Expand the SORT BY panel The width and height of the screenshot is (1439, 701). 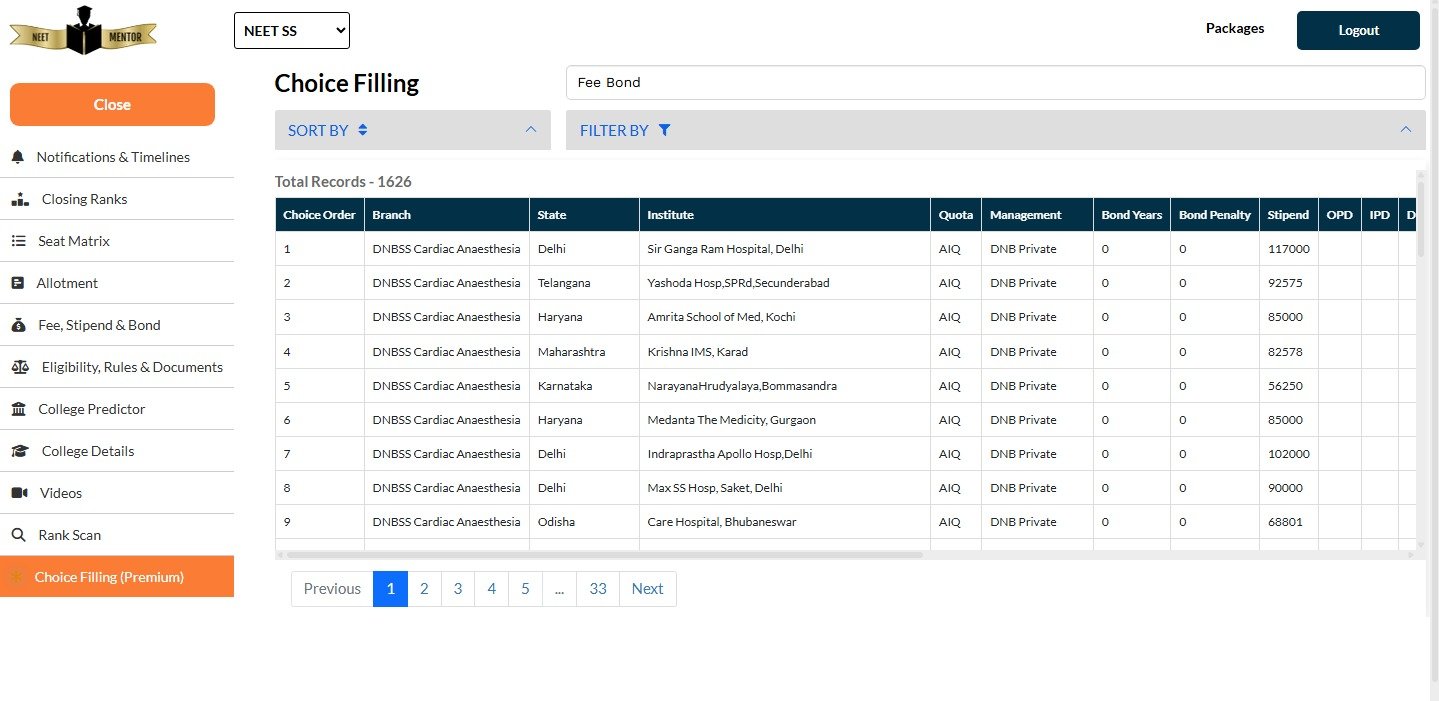(x=412, y=130)
